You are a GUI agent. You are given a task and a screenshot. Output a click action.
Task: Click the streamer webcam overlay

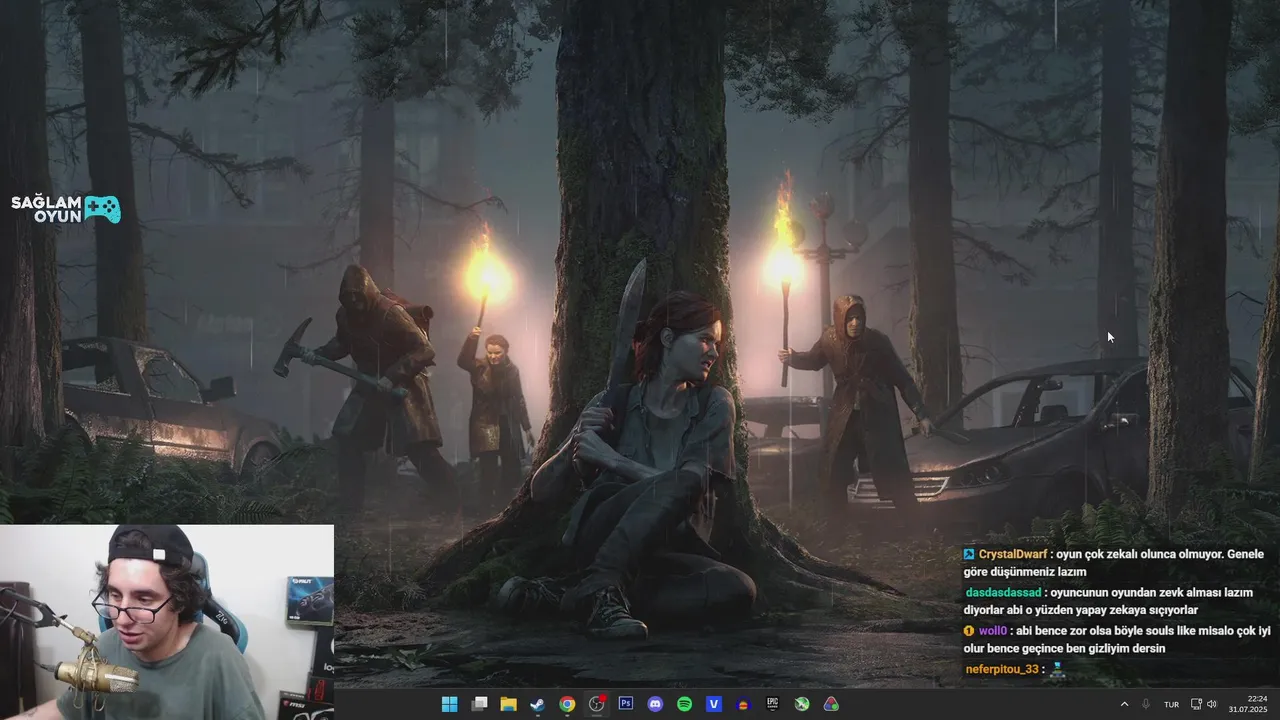167,622
